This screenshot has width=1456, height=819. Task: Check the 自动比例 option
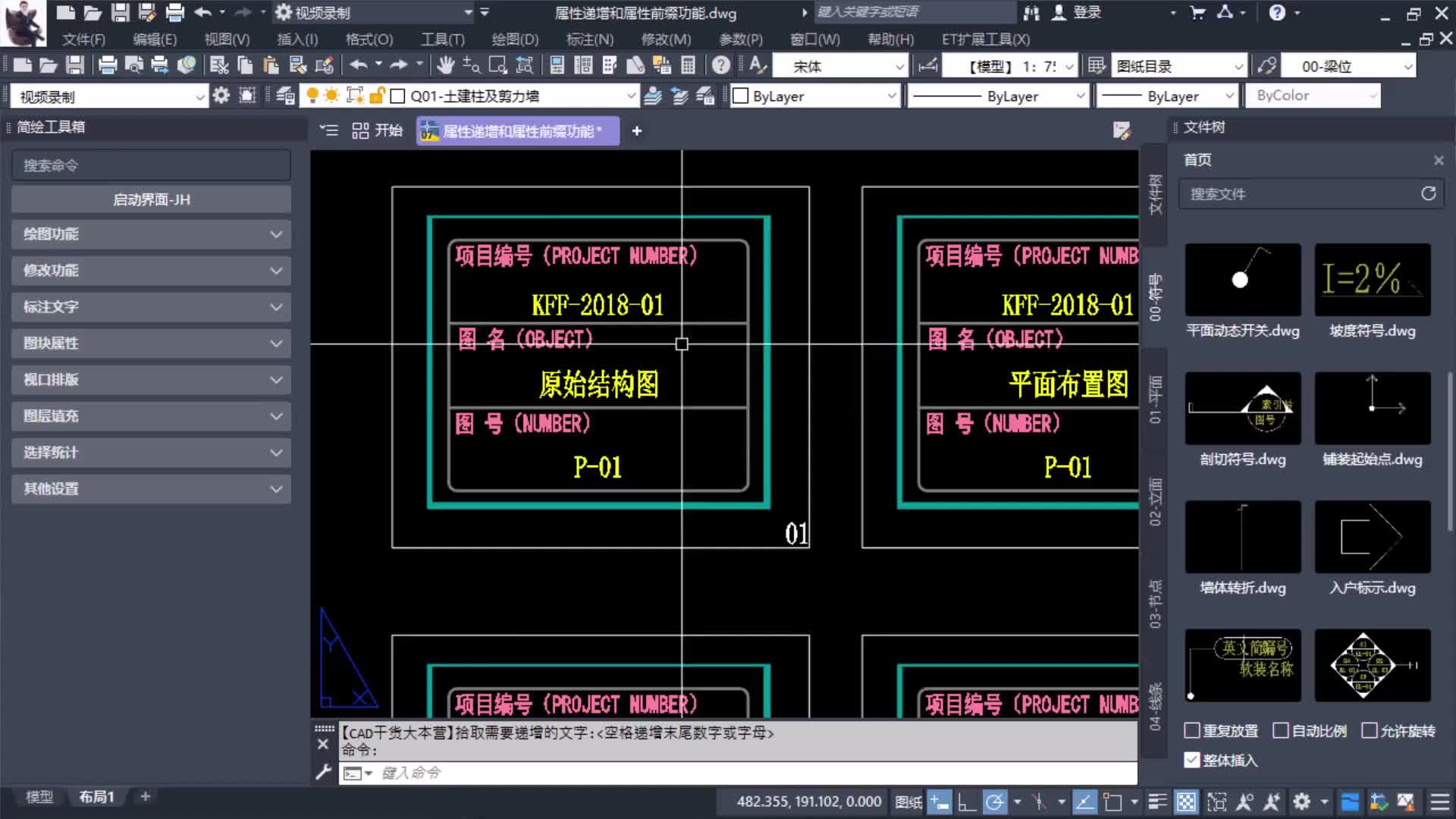1281,730
